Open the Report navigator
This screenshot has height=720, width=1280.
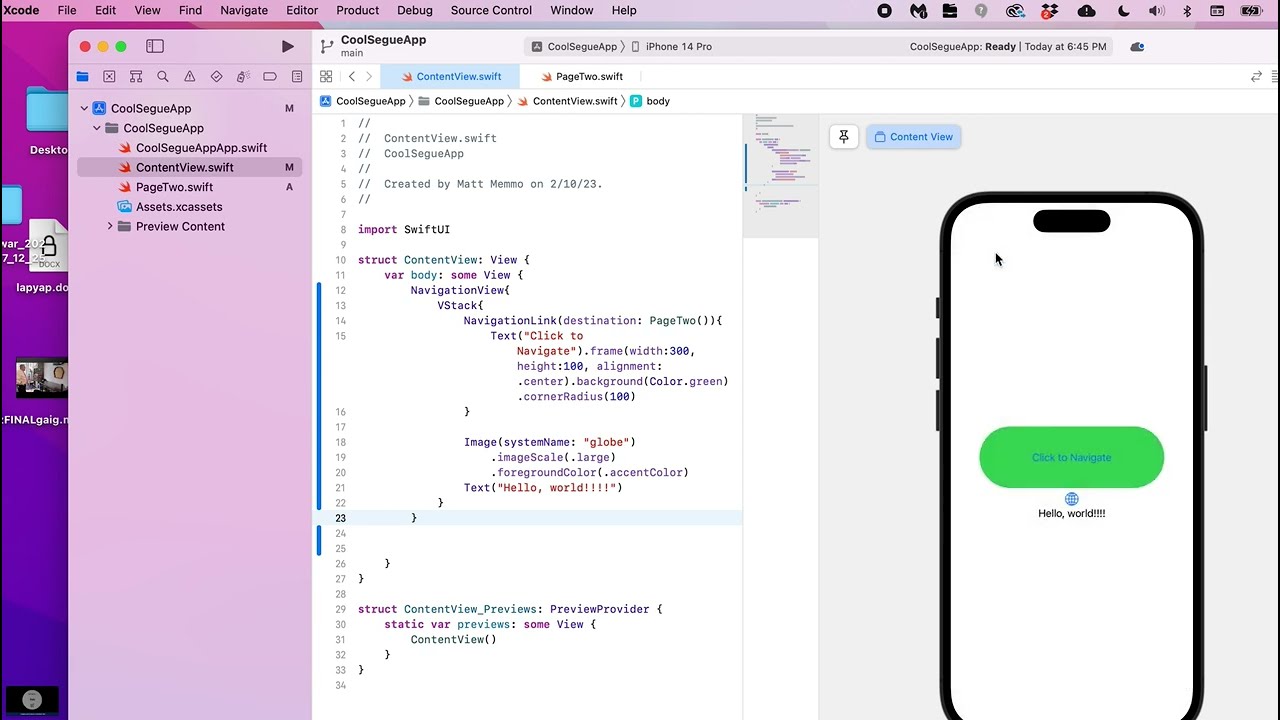tap(297, 76)
